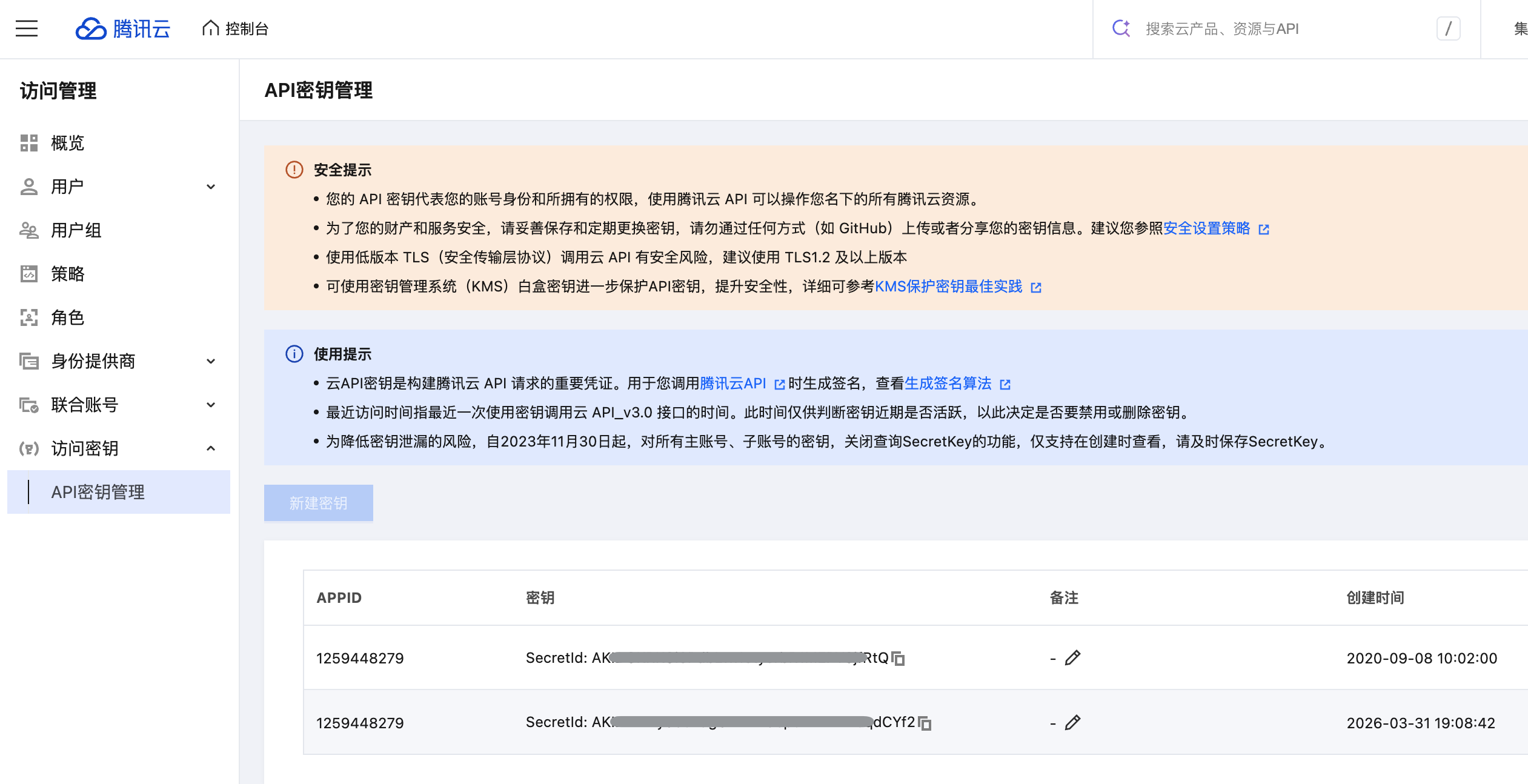1528x784 pixels.
Task: Click external-link icon after 安全设置策略
Action: [1264, 229]
